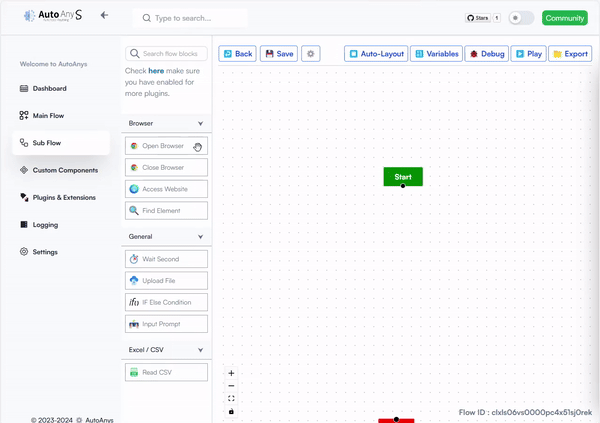Select the IF Else Condition block
600x423 pixels.
[x=166, y=302]
